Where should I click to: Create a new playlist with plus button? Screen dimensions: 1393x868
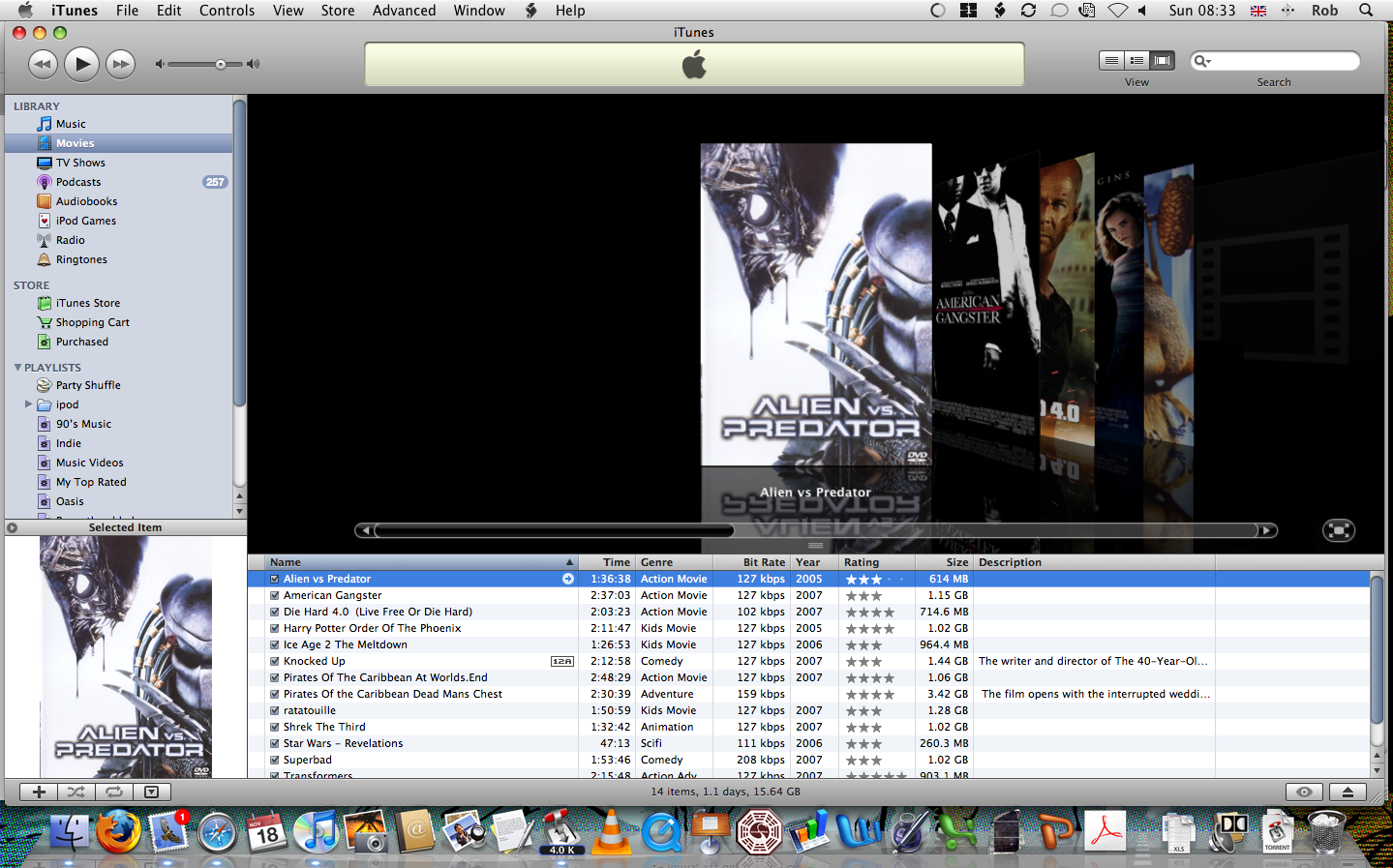coord(39,792)
